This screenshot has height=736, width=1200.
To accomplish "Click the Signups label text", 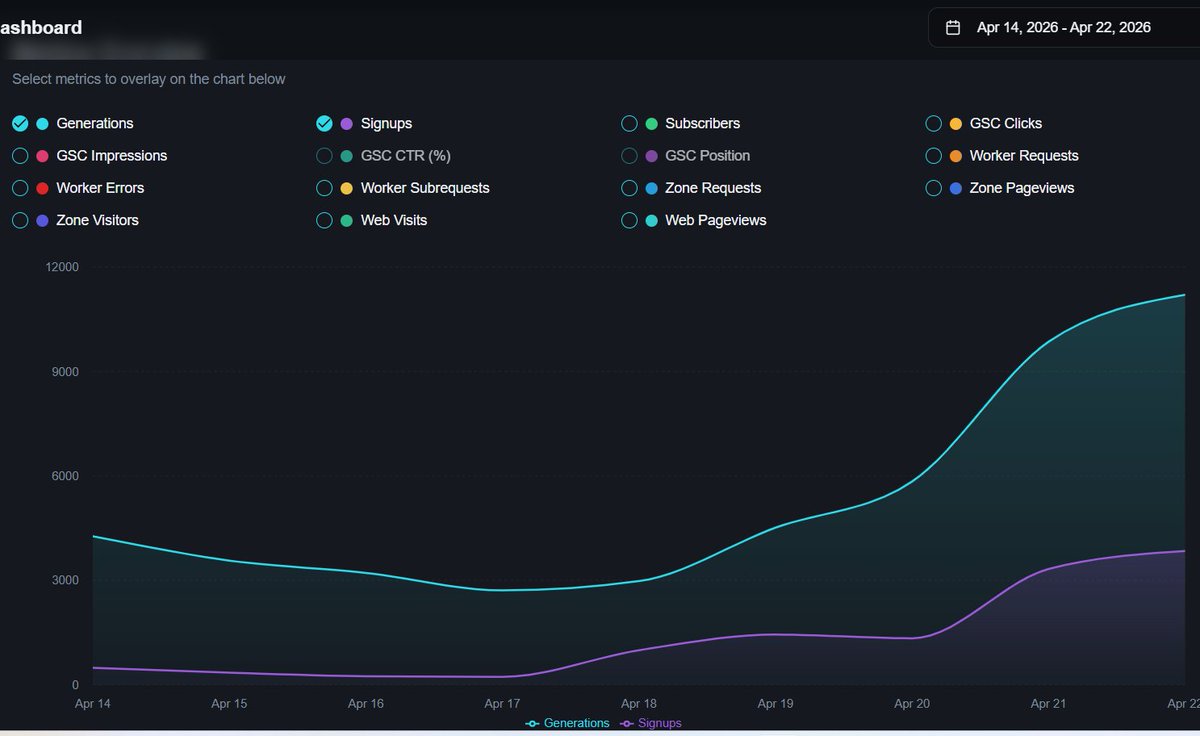I will [386, 124].
